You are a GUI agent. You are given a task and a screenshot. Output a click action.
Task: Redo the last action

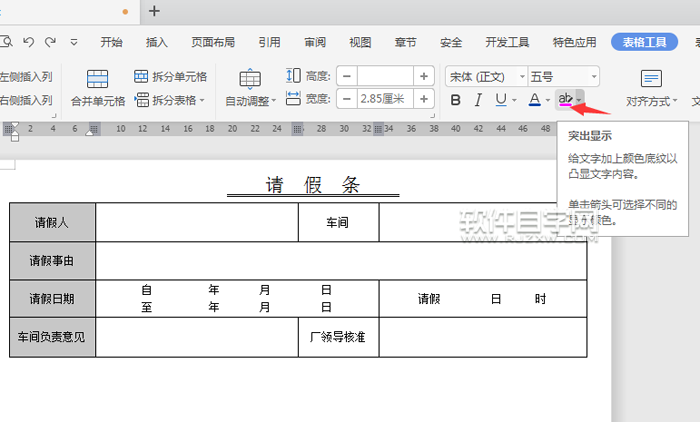[x=50, y=42]
